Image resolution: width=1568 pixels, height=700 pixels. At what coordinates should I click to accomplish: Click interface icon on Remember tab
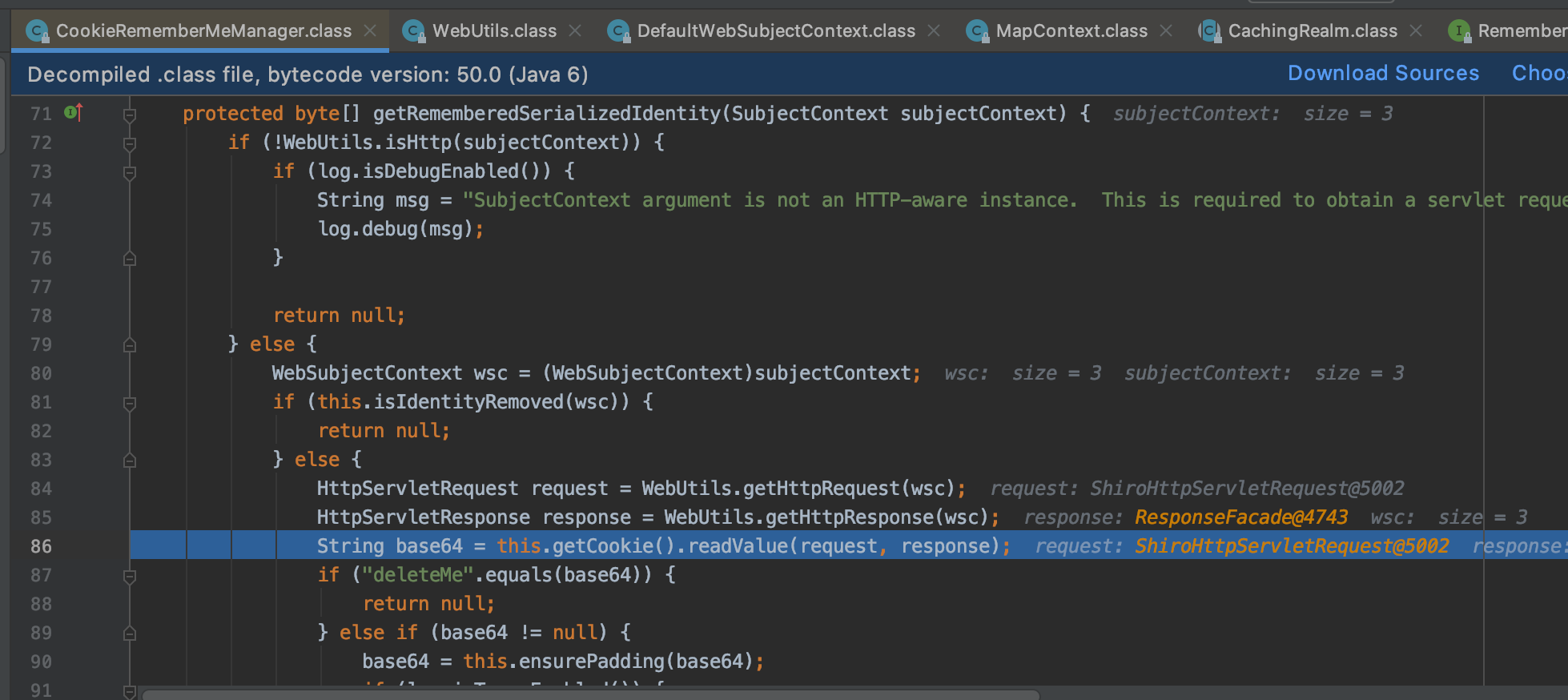(1459, 31)
